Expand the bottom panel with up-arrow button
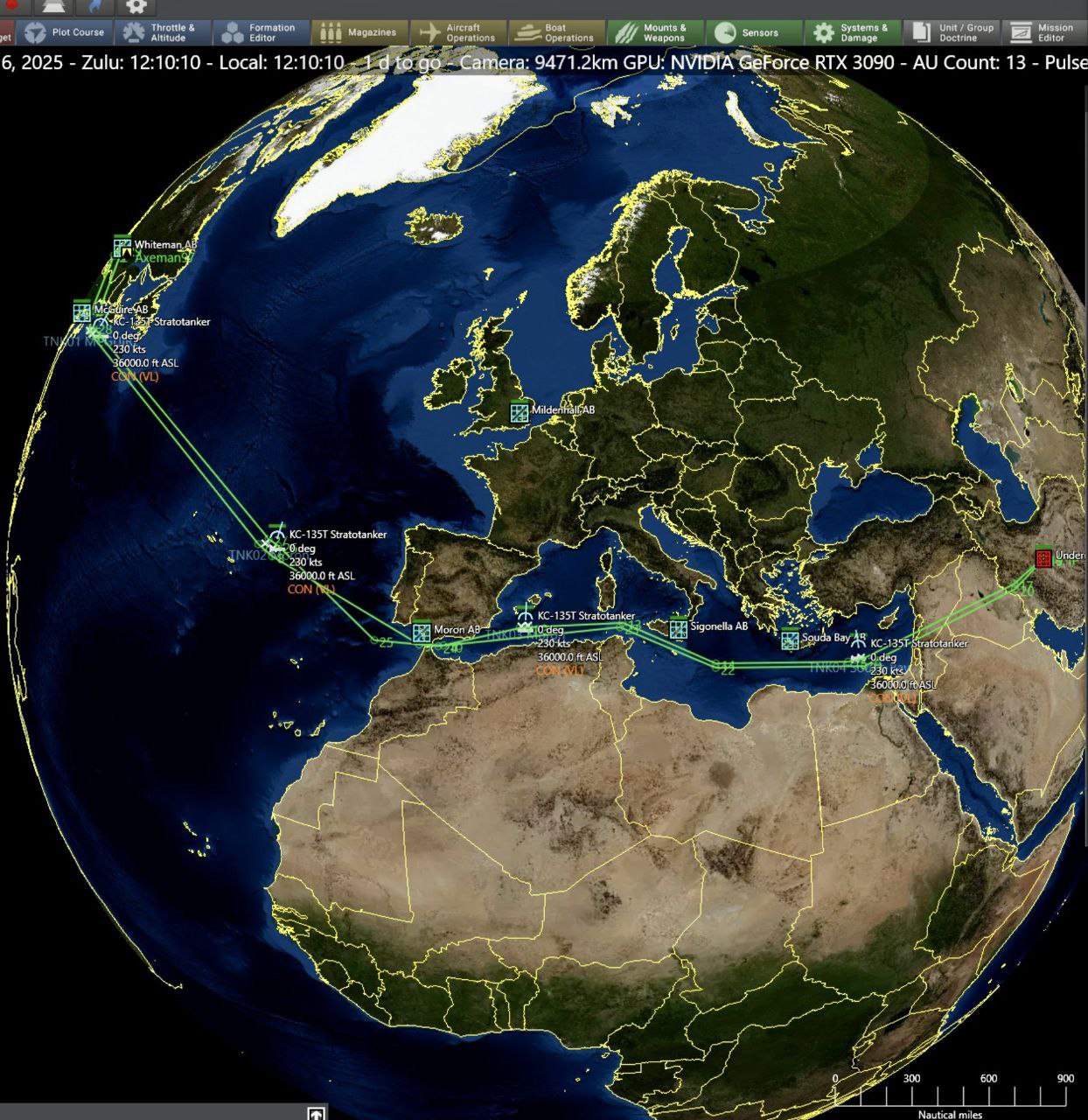The height and width of the screenshot is (1120, 1088). coord(317,1113)
